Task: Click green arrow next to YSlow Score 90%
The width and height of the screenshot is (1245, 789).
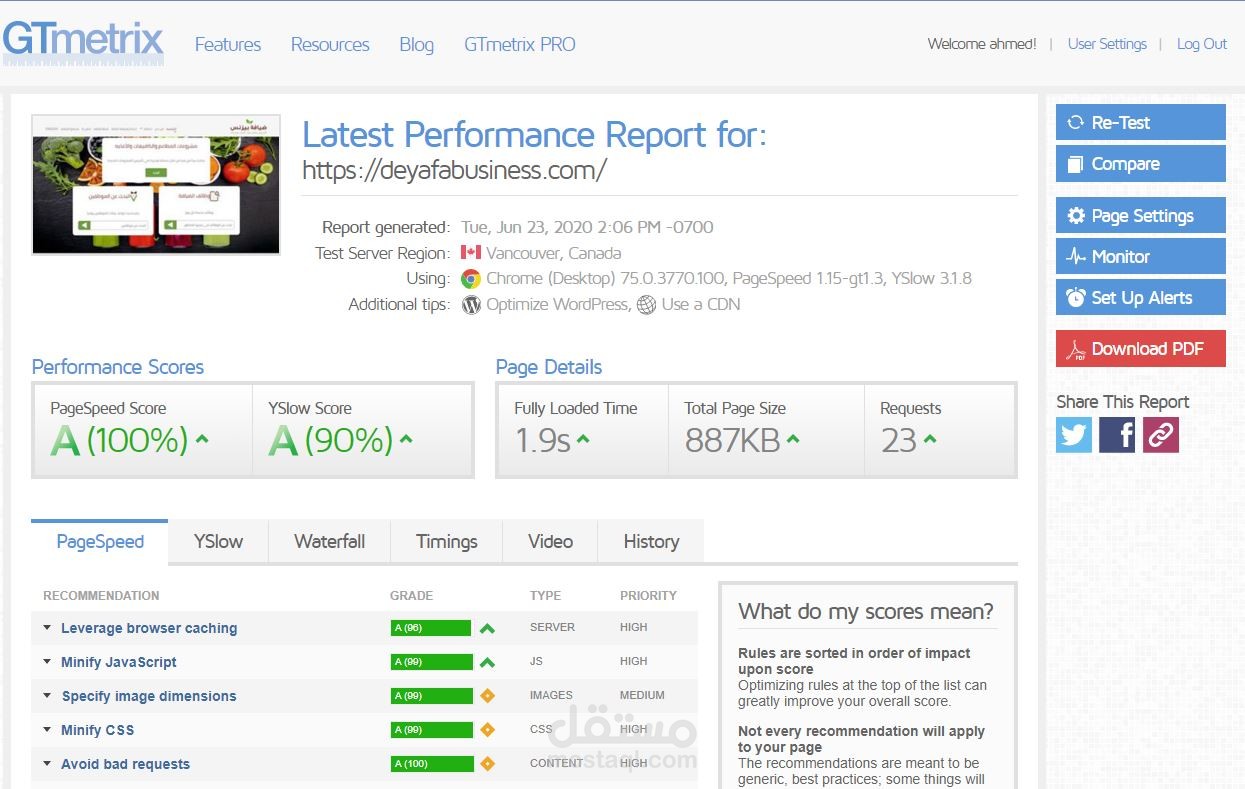Action: (406, 439)
